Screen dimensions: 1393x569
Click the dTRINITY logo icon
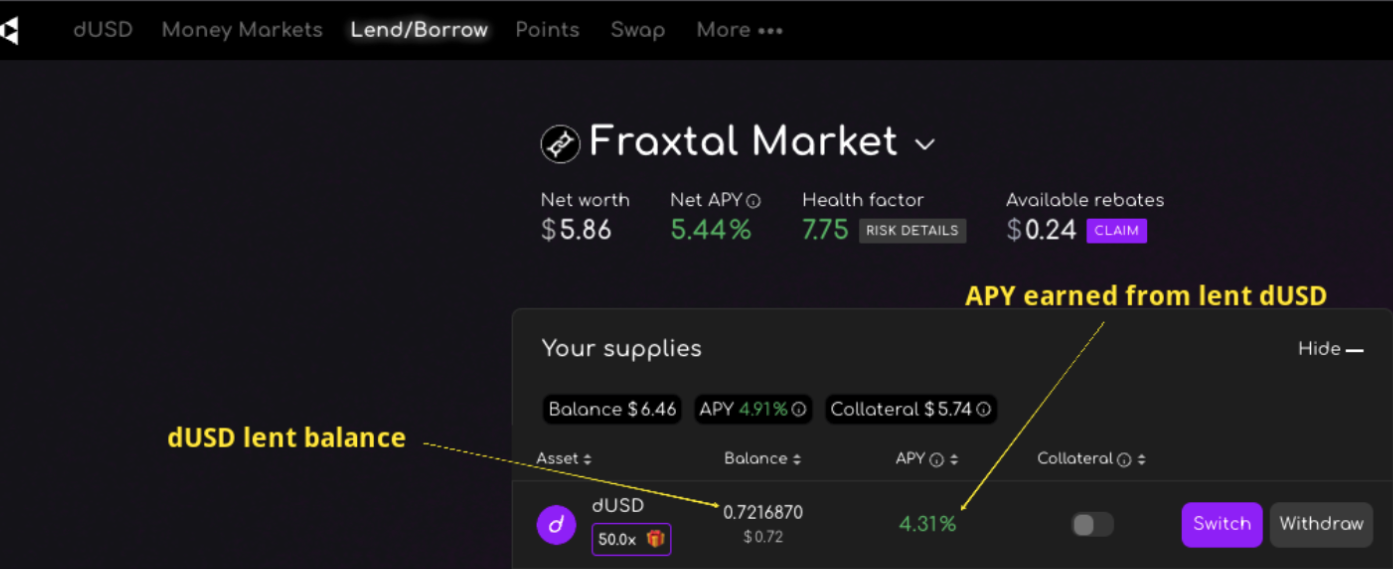point(9,31)
